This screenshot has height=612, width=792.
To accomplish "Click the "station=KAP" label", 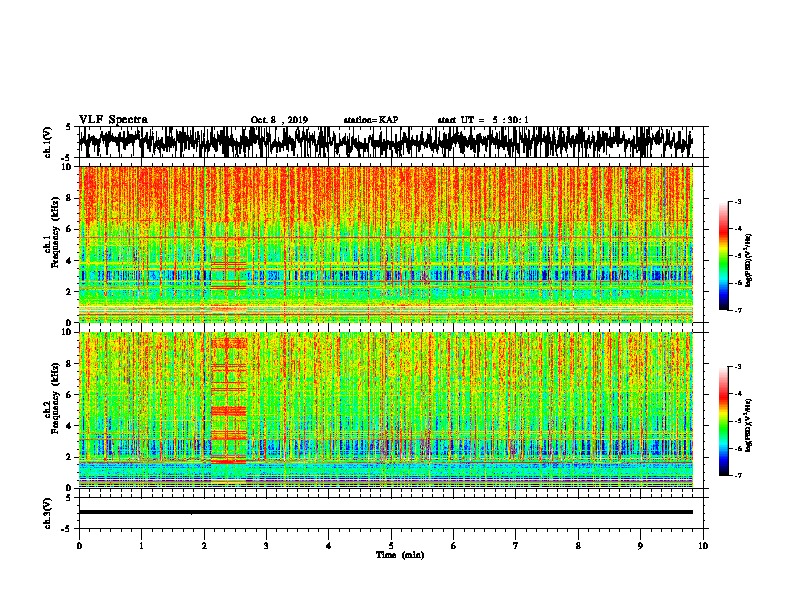I will coord(371,120).
